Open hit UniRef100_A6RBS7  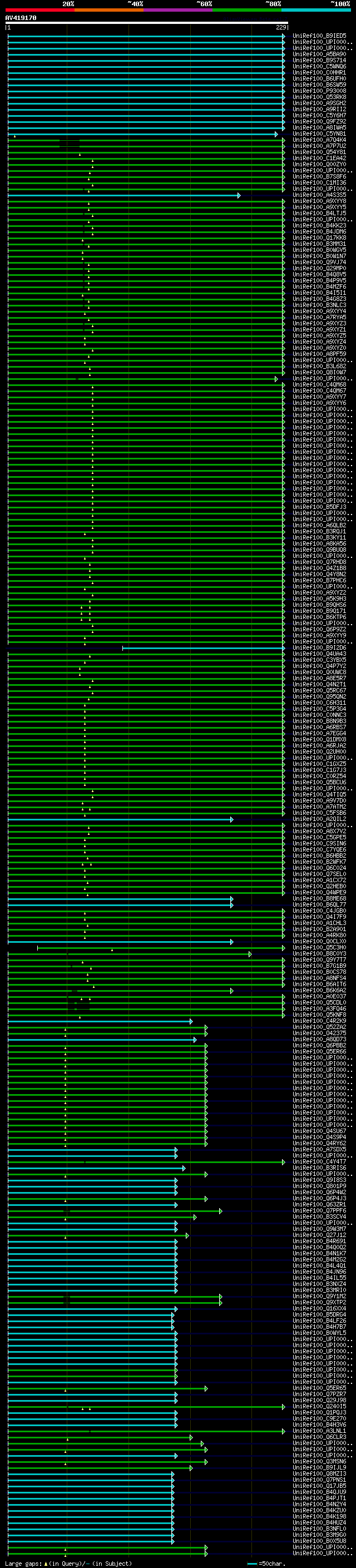319,728
